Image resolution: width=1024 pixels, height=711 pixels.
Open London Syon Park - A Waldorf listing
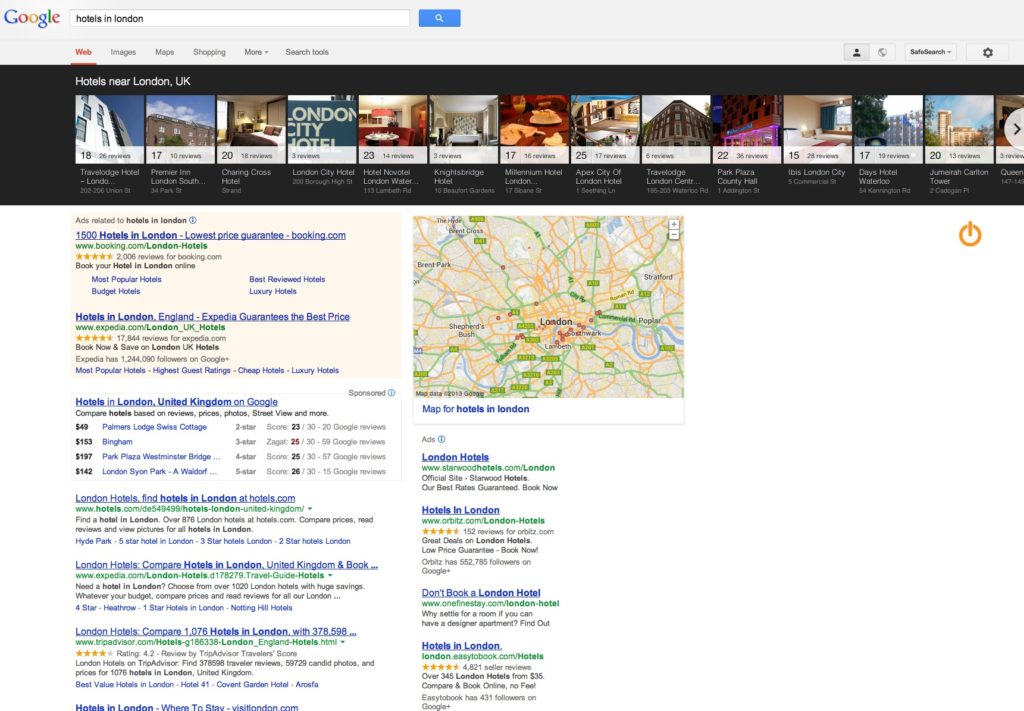[x=159, y=471]
